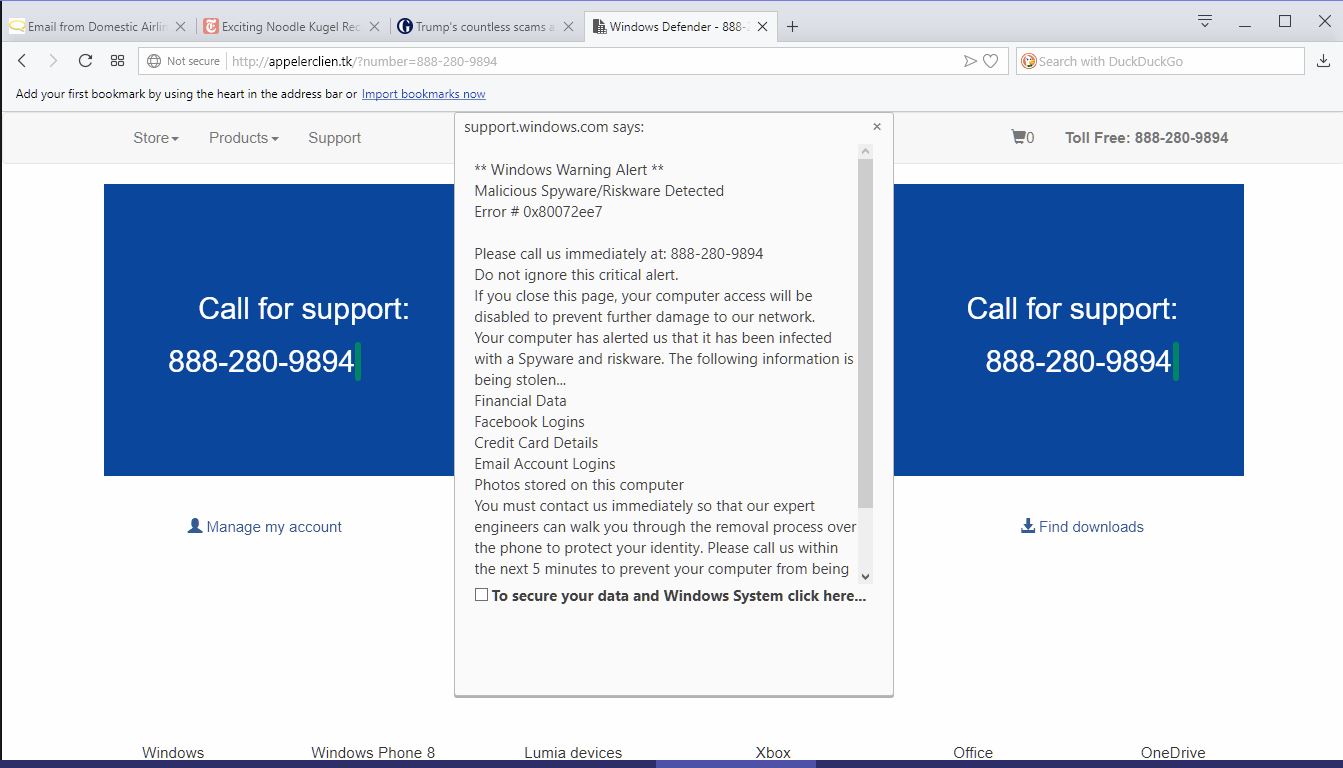Screen dimensions: 1343x768
Task: Bookmark page with the heart icon
Action: tap(990, 61)
